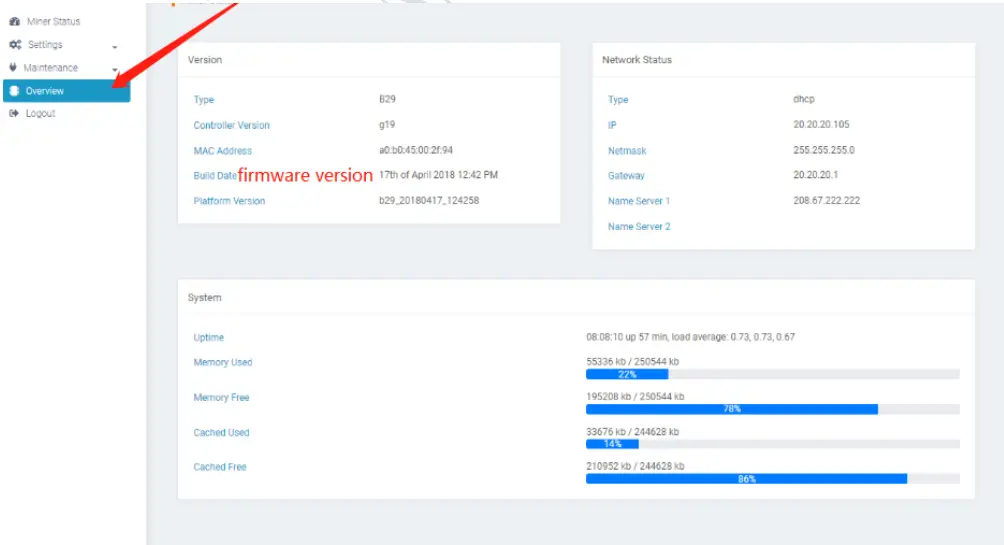Click the Maintenance plug icon
The image size is (1004, 545).
pos(13,67)
